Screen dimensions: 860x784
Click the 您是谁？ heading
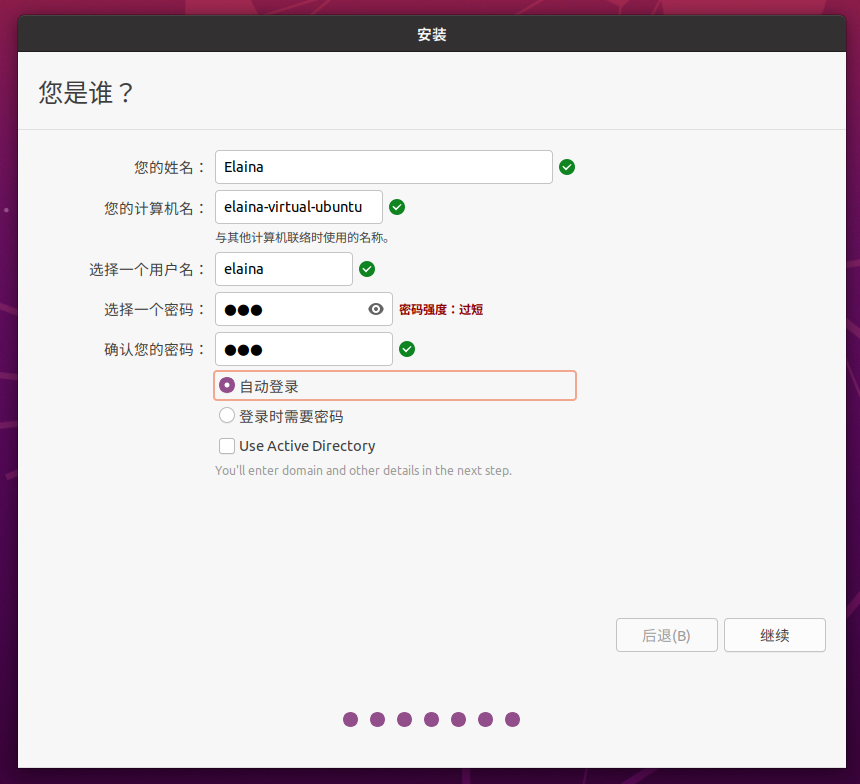pos(86,92)
